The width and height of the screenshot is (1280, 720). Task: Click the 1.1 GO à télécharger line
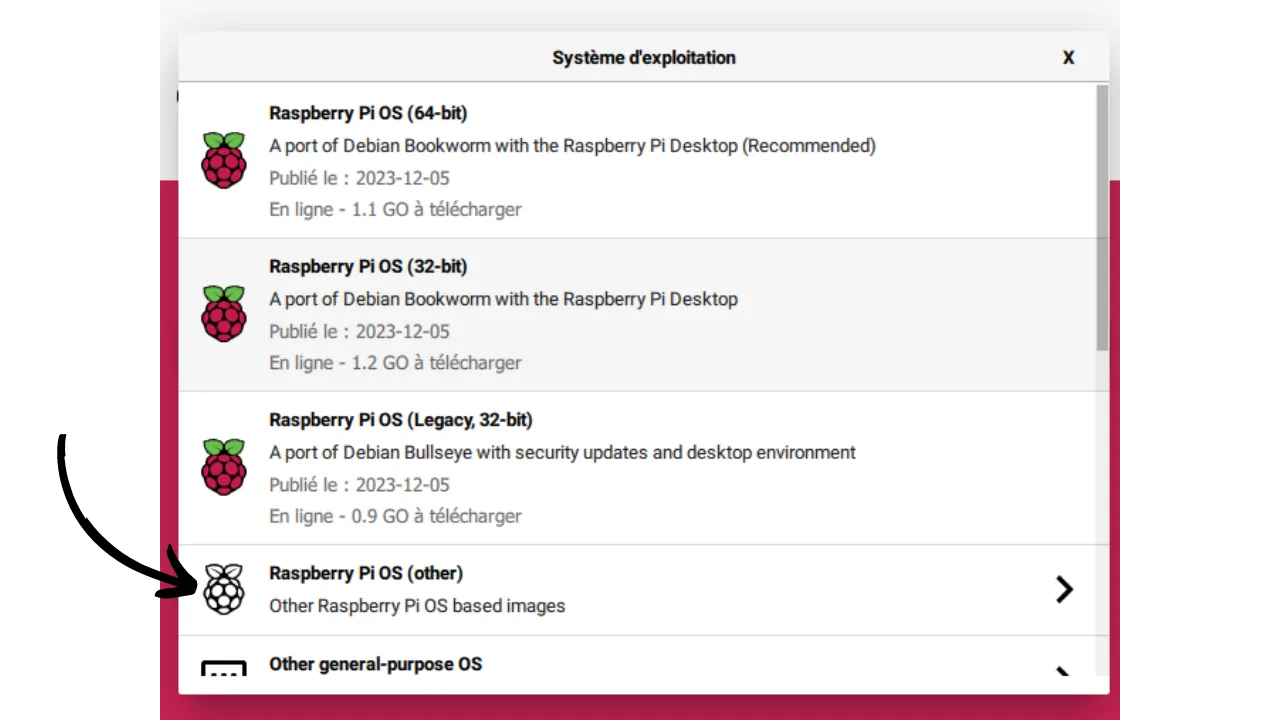(x=395, y=210)
